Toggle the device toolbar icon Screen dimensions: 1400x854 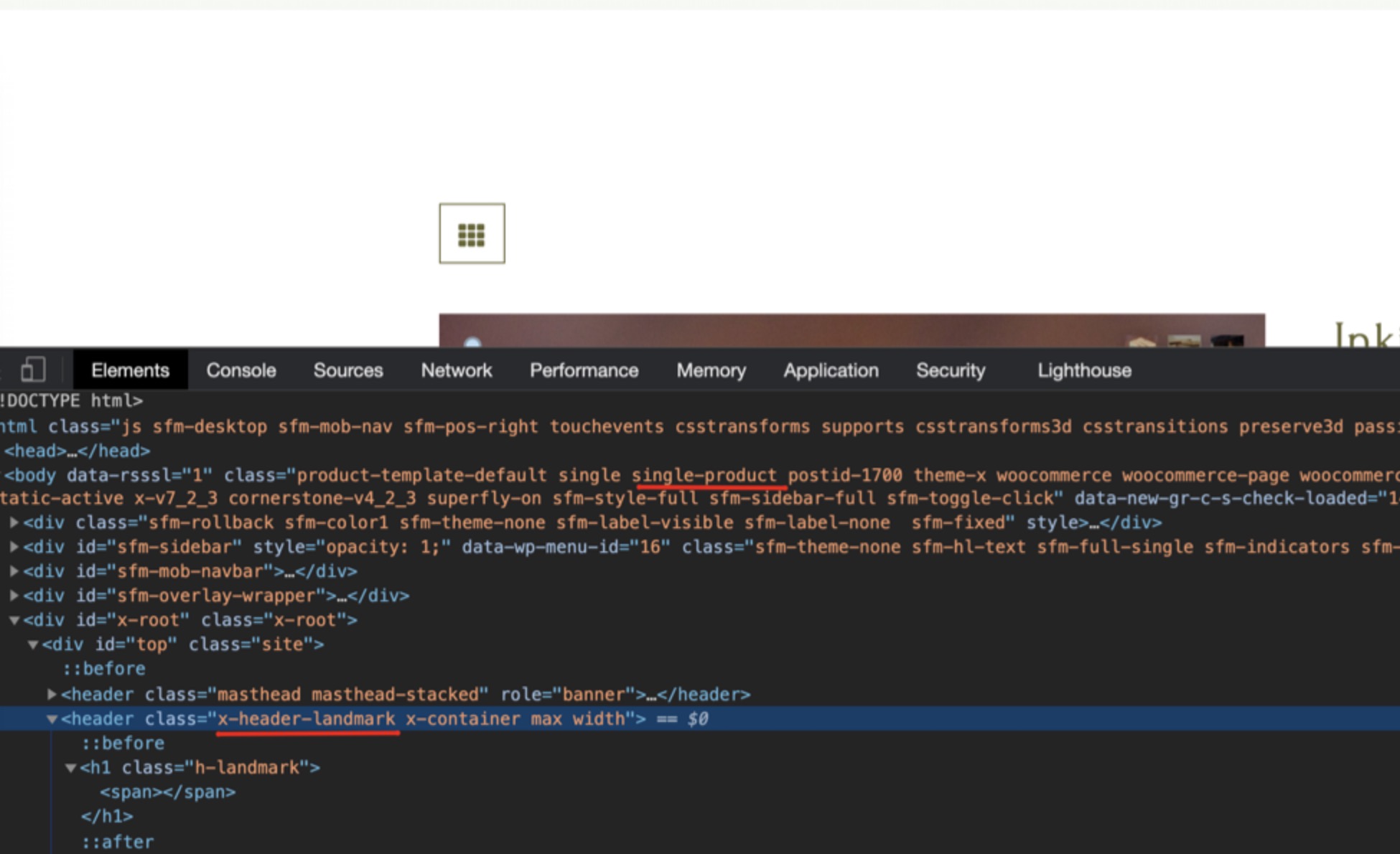coord(33,370)
